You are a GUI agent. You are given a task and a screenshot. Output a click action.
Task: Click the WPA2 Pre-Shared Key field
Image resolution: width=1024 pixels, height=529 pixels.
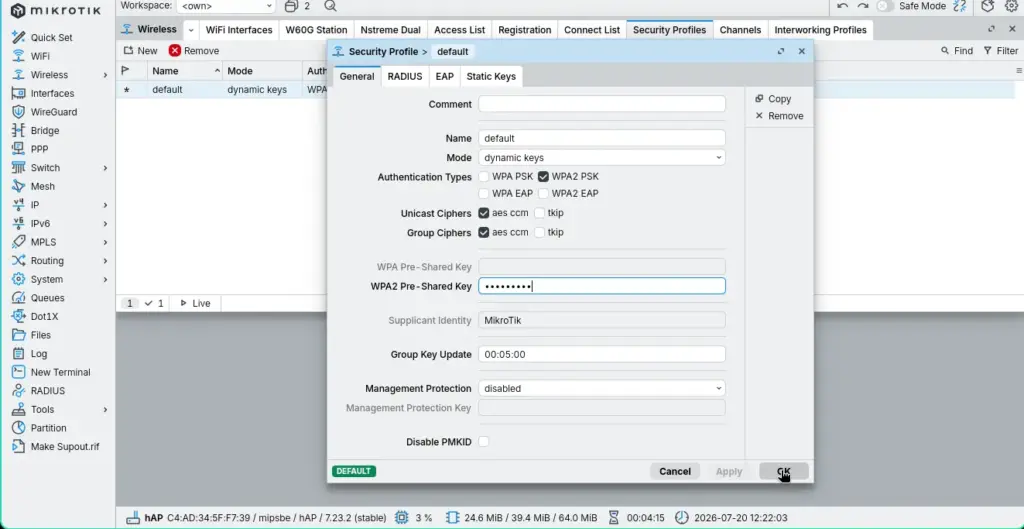pos(601,286)
